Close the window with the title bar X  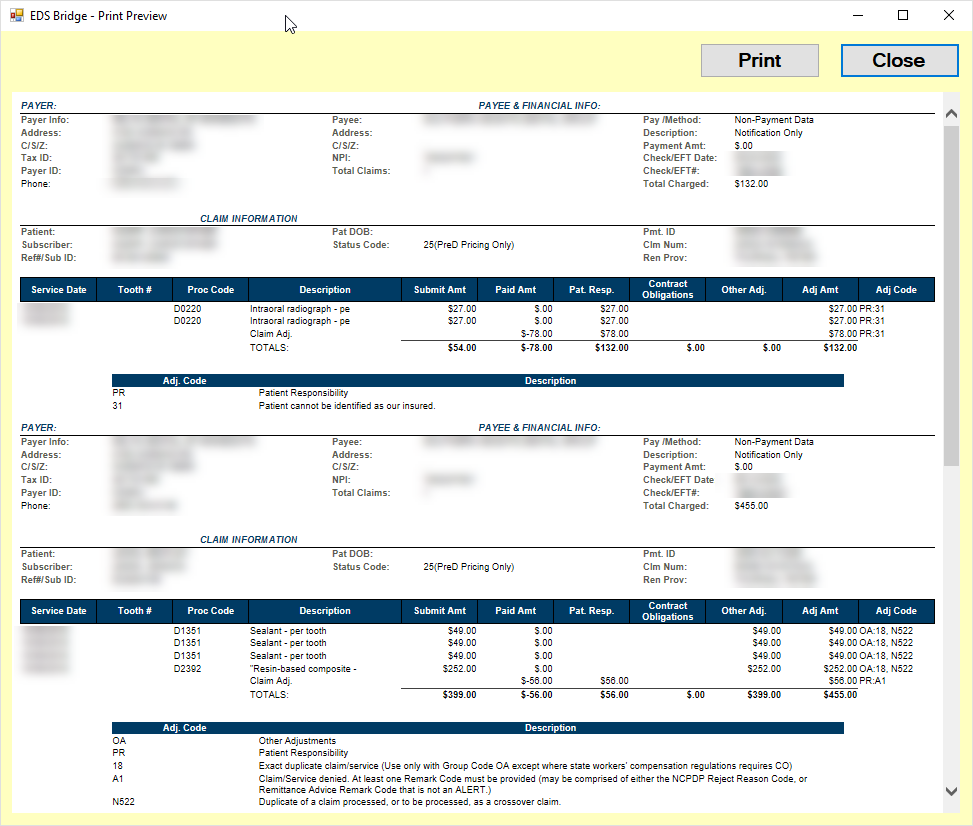949,16
